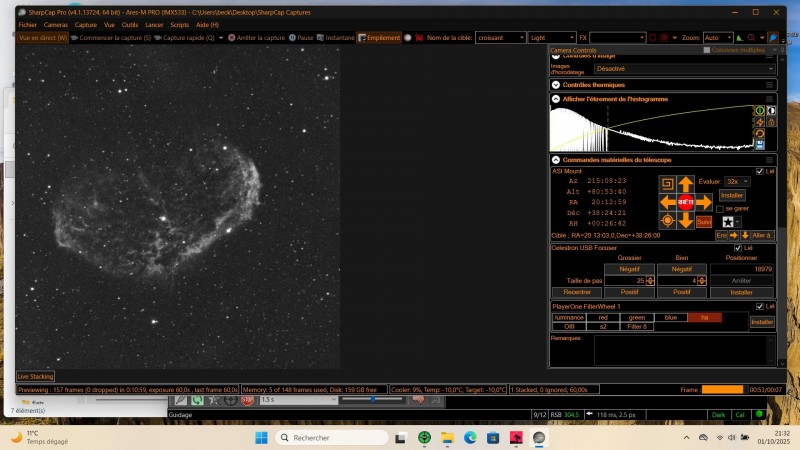This screenshot has width=800, height=450.
Task: Click the right-arrow icon next to Aller à
Action: pos(734,235)
